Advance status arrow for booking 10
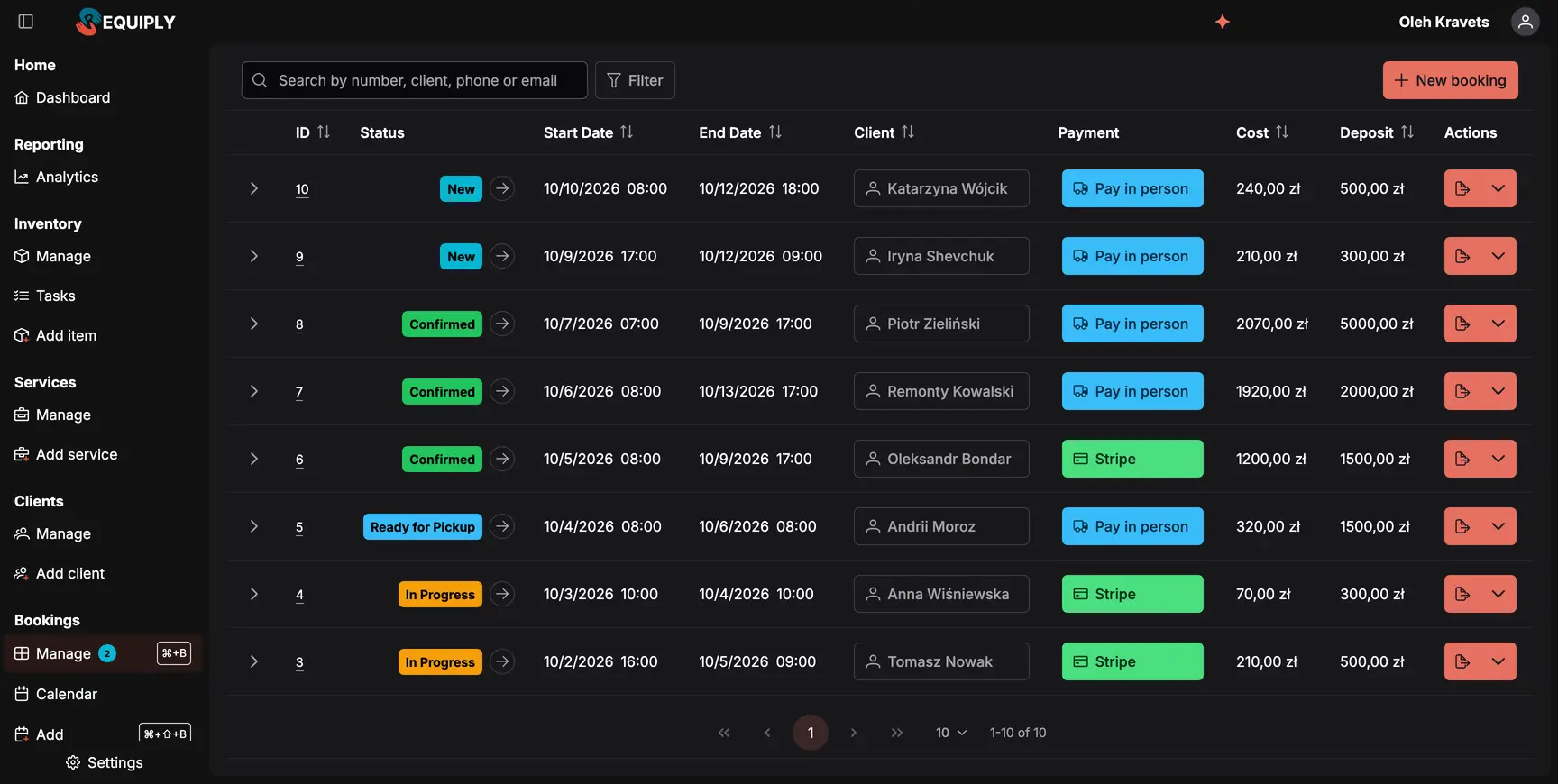The height and width of the screenshot is (784, 1558). (502, 188)
